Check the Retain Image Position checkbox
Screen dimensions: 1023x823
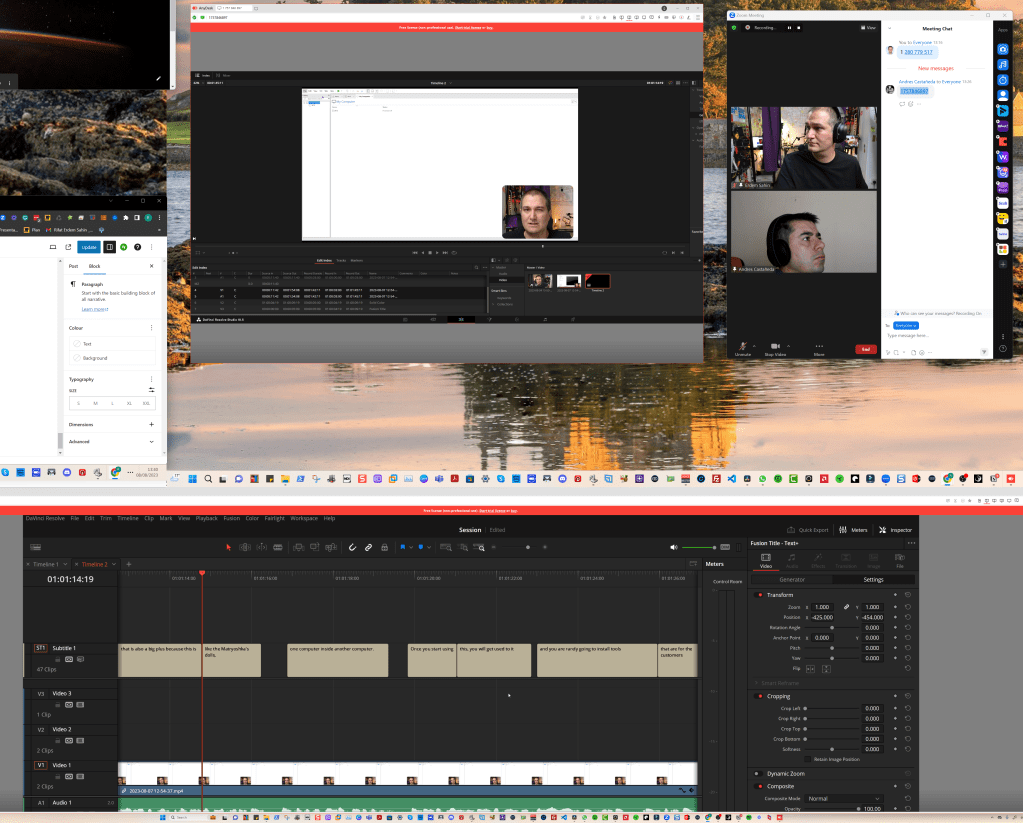click(x=808, y=760)
